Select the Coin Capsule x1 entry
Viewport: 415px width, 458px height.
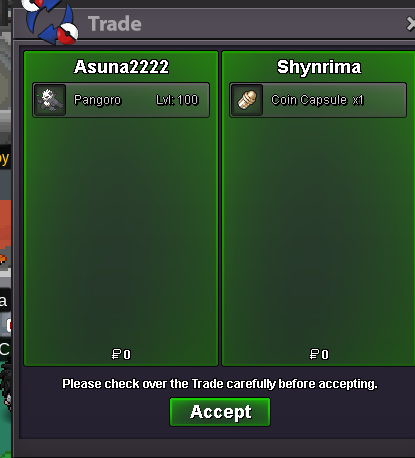pyautogui.click(x=318, y=100)
